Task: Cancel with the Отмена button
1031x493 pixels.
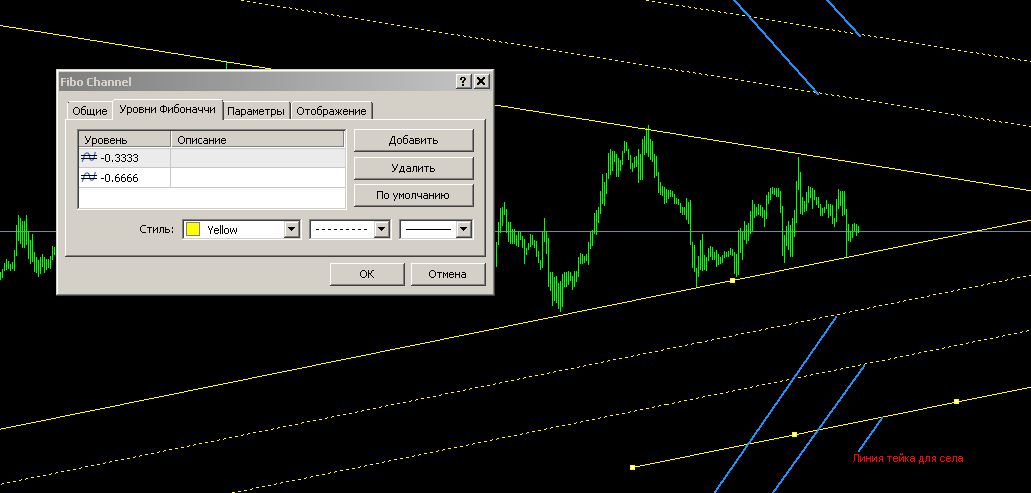Action: click(x=448, y=274)
